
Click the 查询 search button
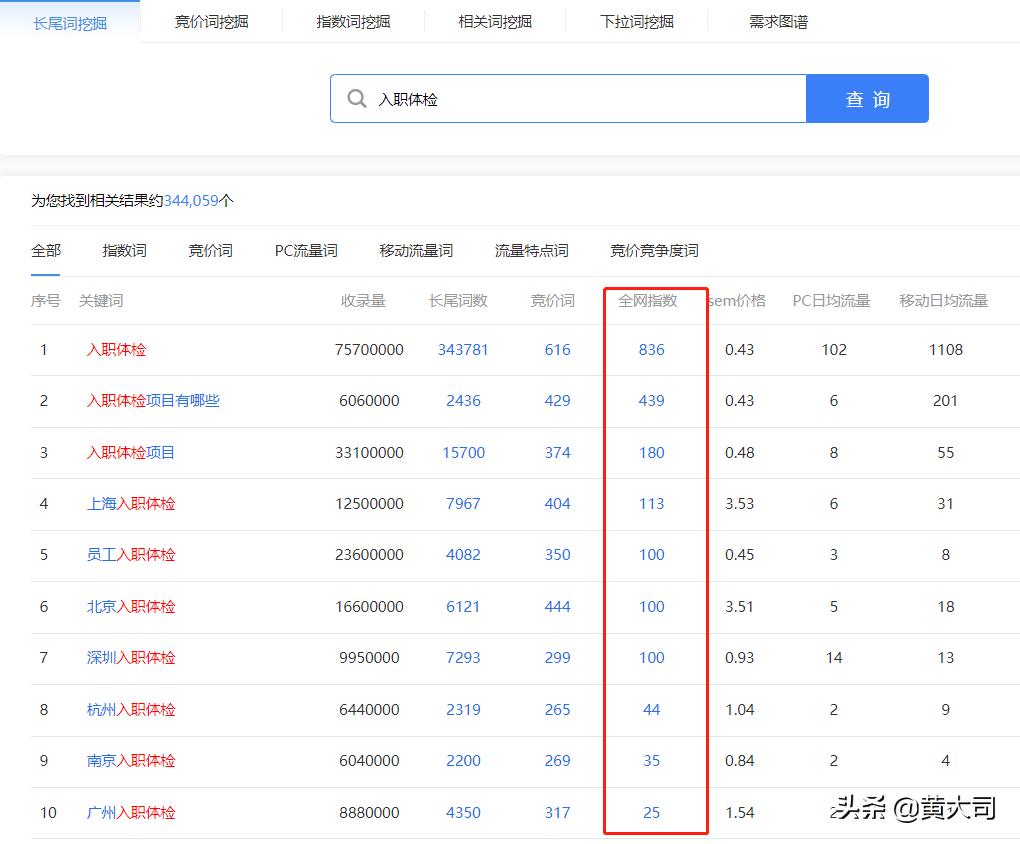(x=866, y=98)
